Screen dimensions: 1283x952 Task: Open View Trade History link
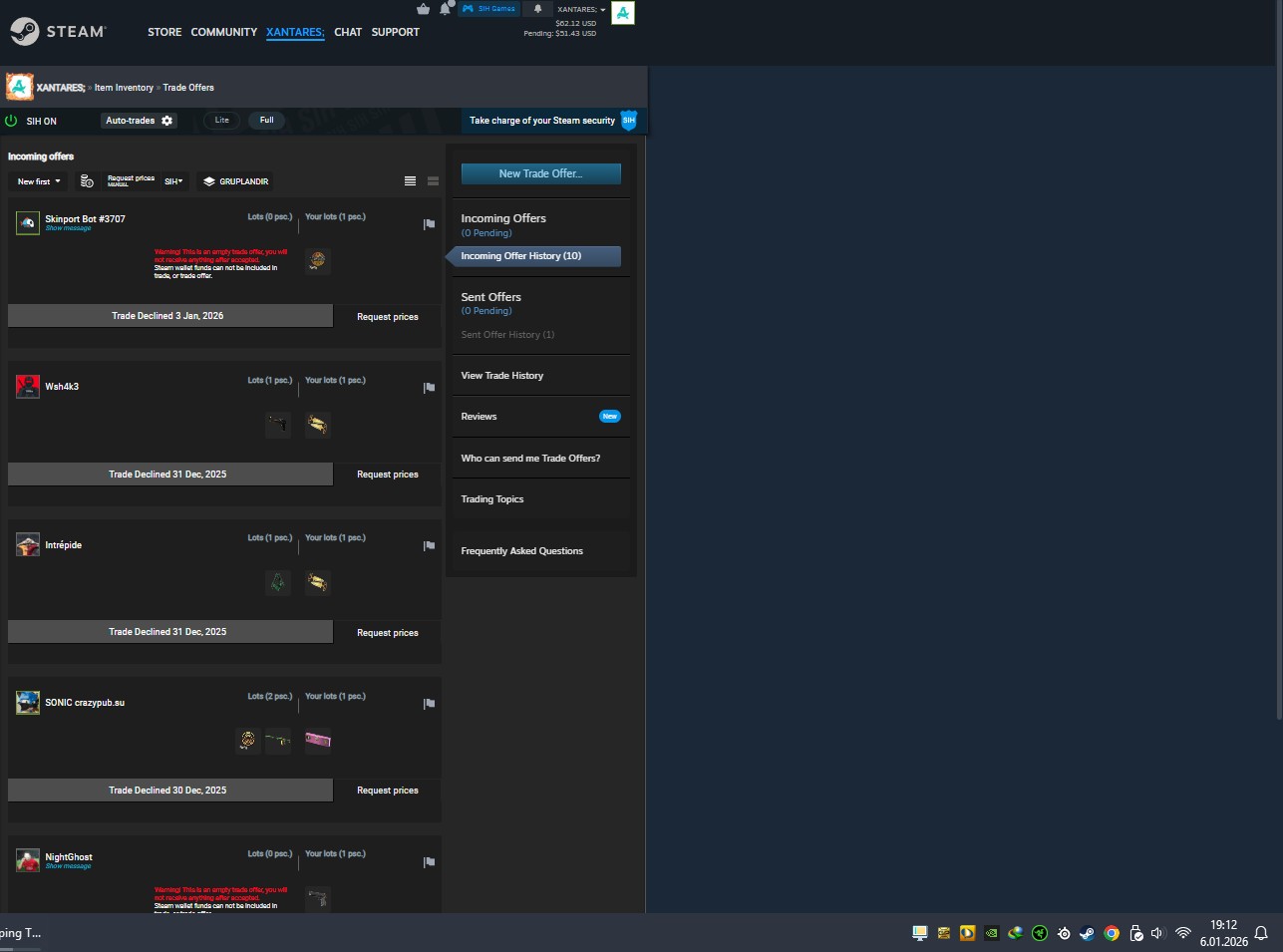point(502,376)
